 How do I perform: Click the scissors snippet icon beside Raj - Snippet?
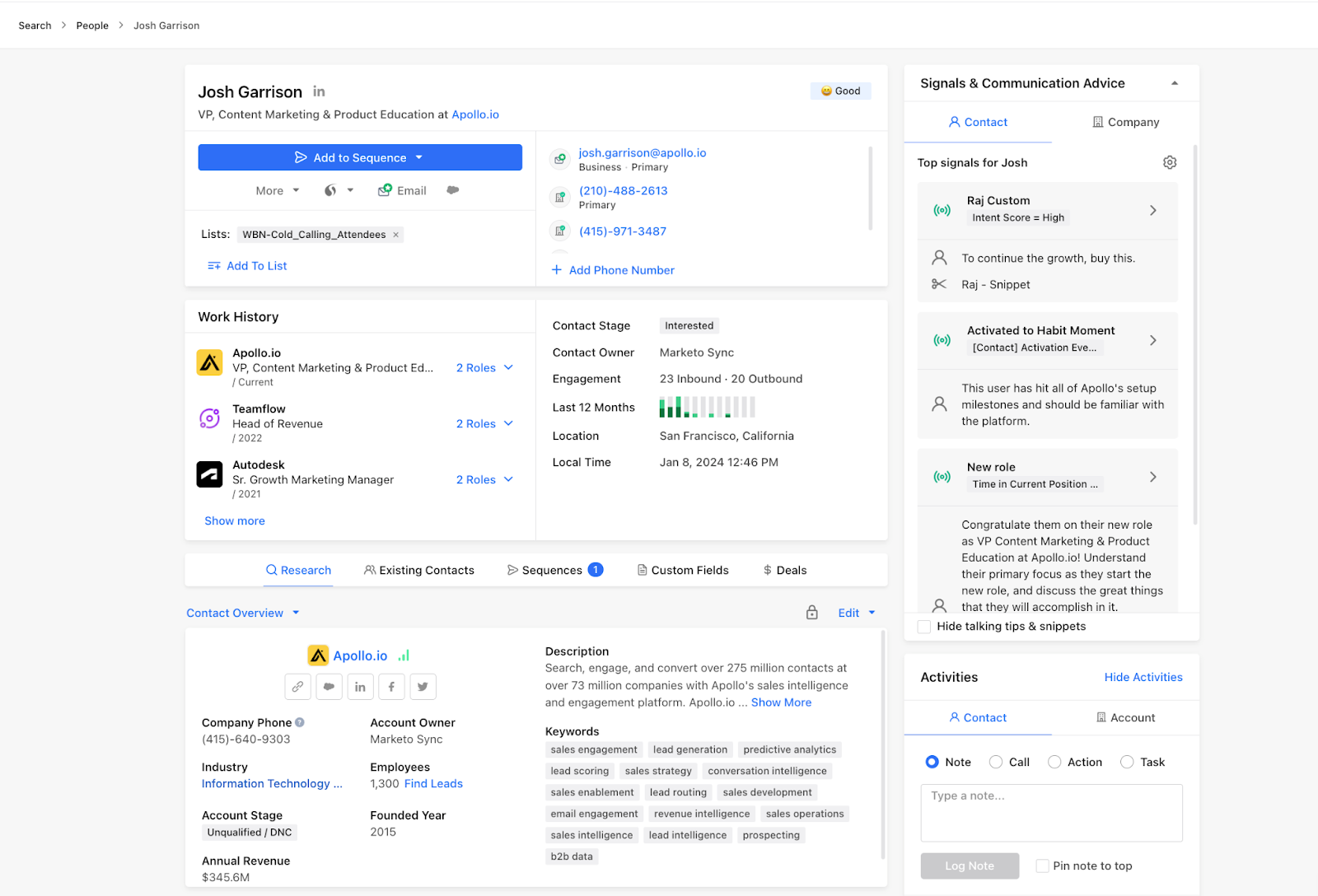tap(939, 284)
